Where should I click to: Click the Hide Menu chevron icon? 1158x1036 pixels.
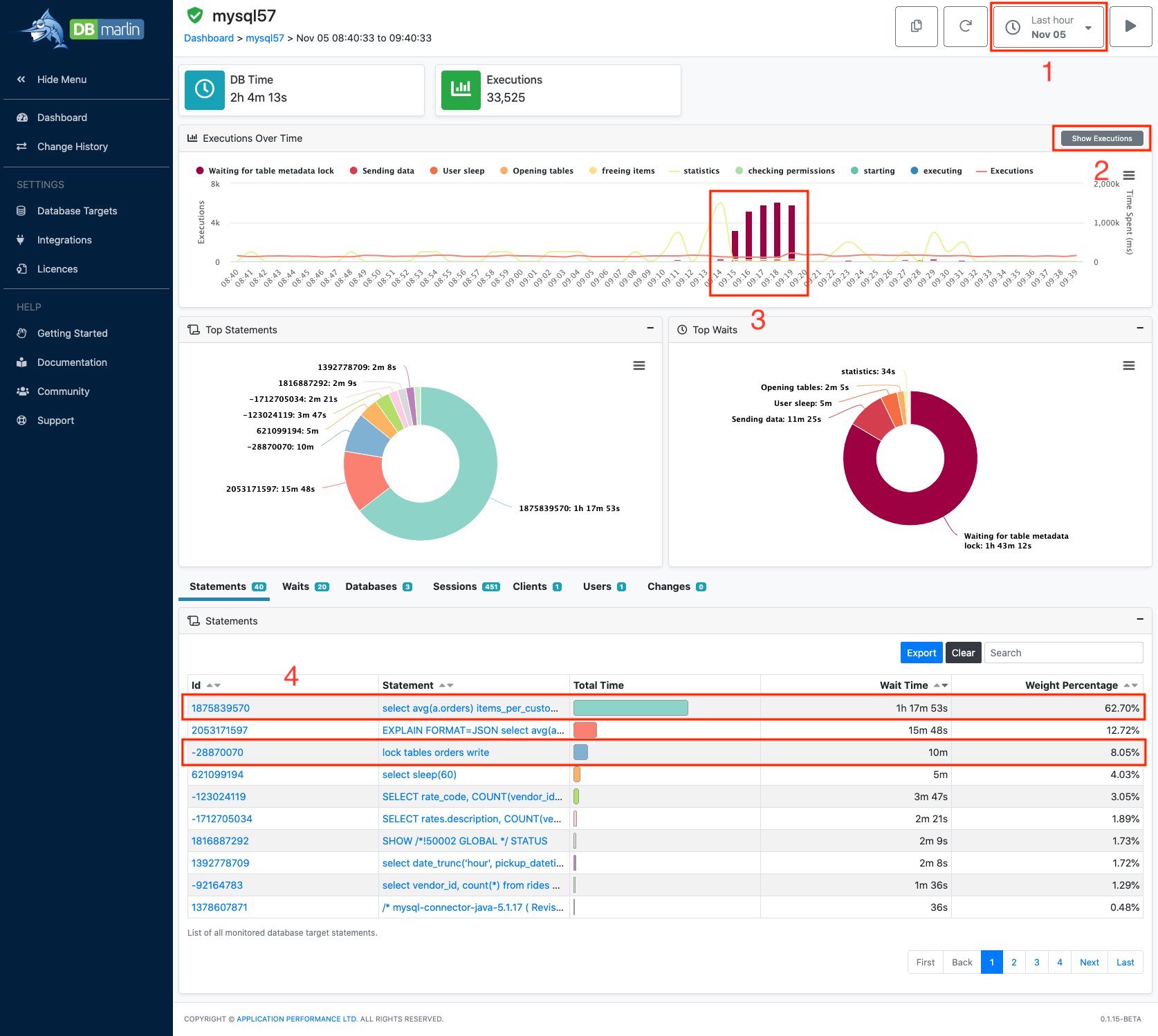click(x=21, y=80)
